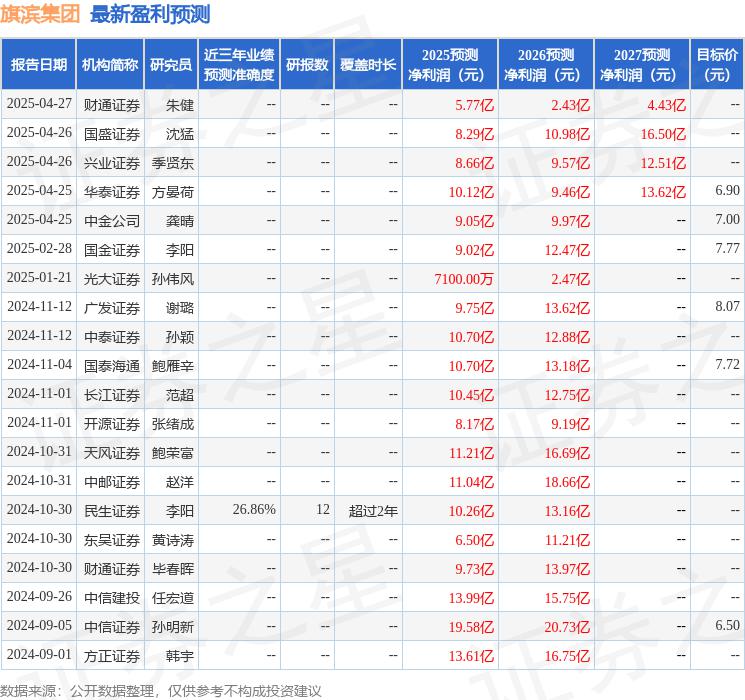Screen dimensions: 745x700
Task: Click the 近三年业绩预测准确度 column header
Action: tap(239, 64)
